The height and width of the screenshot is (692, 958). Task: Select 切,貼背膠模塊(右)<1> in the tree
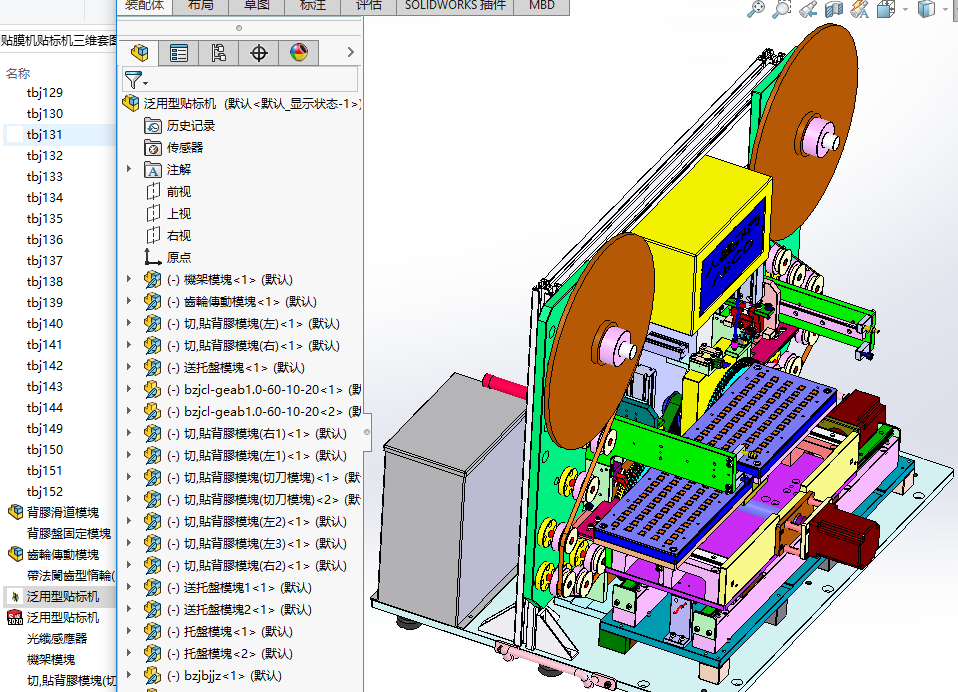tap(253, 346)
